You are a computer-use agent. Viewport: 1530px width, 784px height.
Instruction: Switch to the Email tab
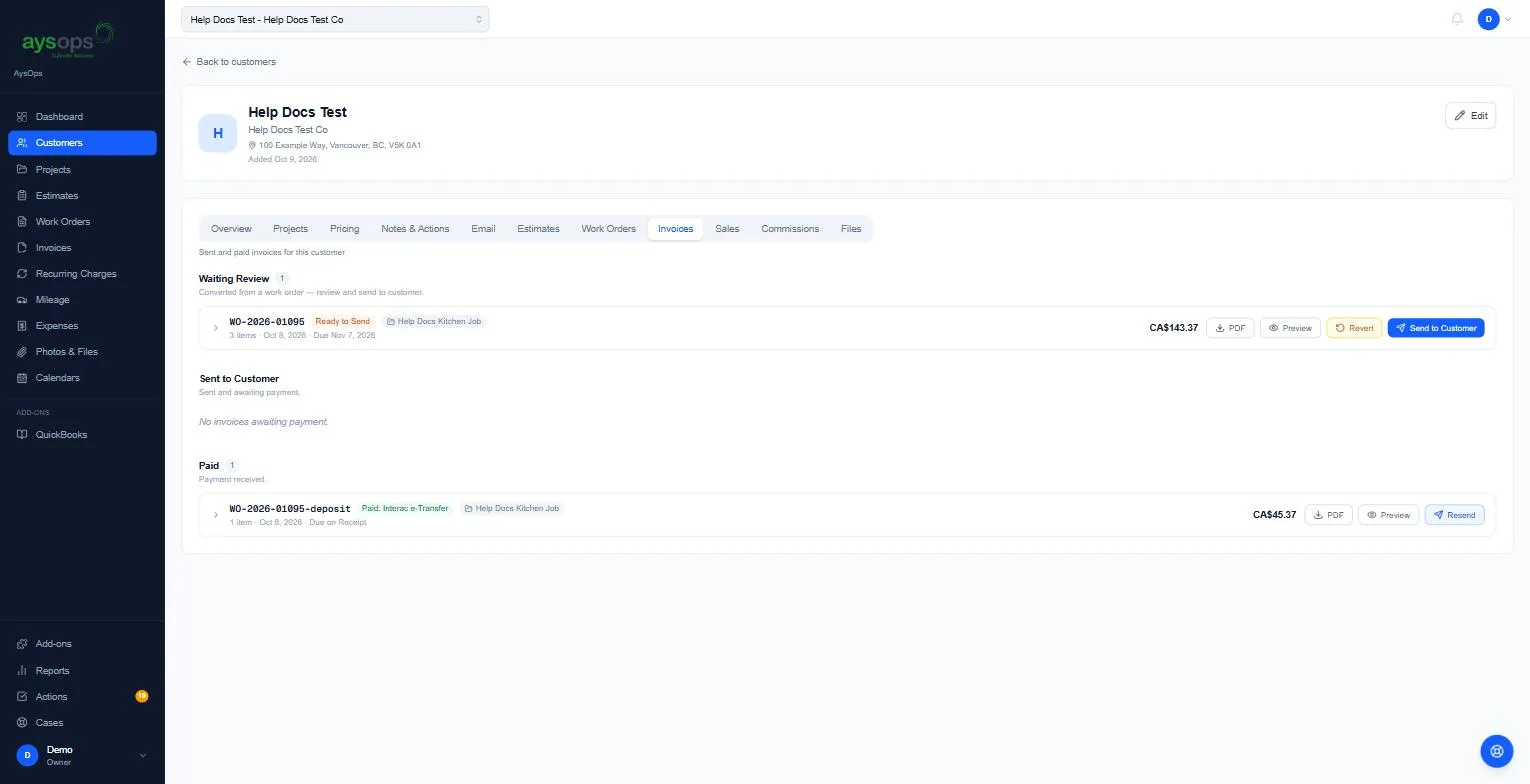click(483, 229)
